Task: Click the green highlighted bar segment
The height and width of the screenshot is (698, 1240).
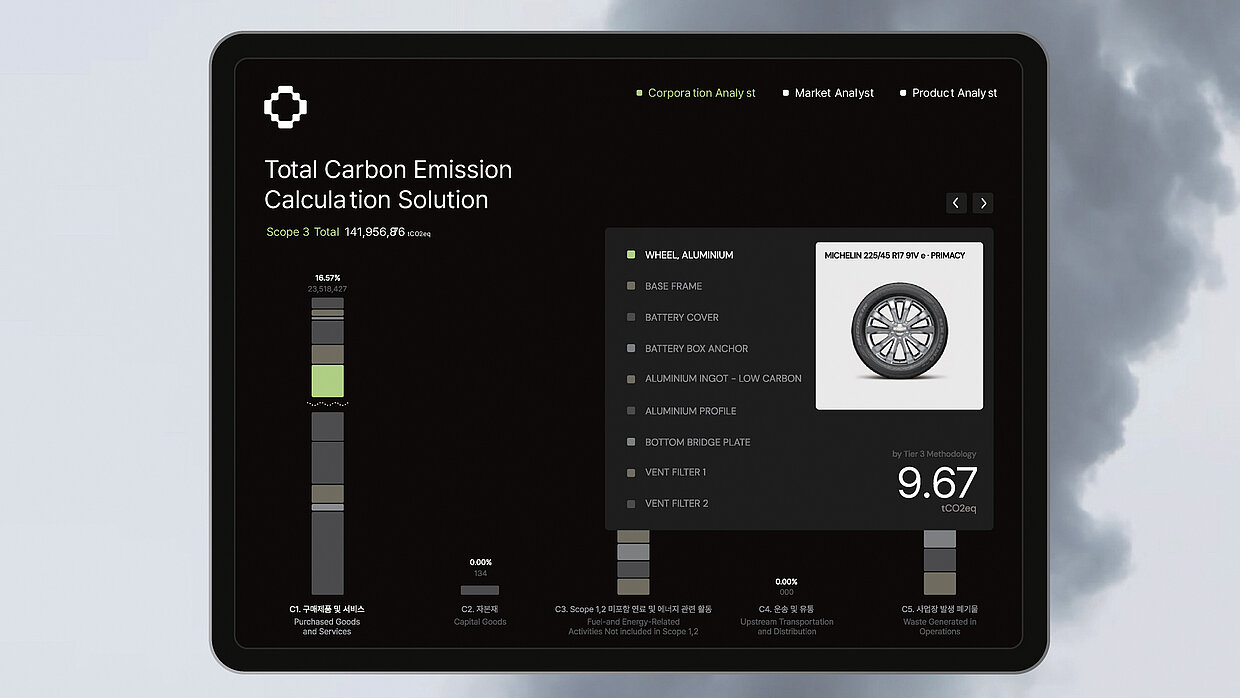Action: click(327, 381)
